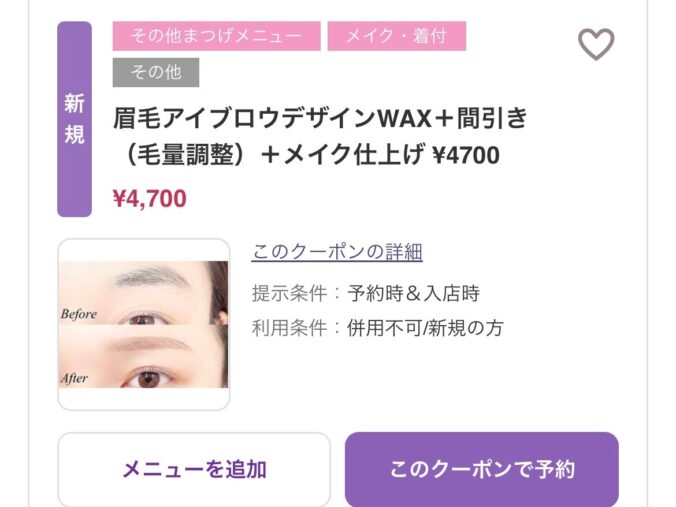Screen dimensions: 676x507
Task: Click the Before eyebrow photo
Action: point(144,293)
